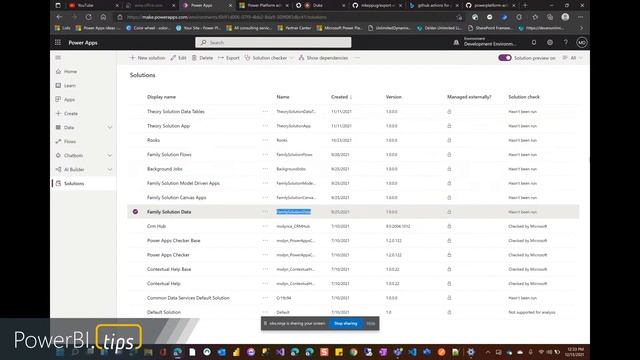640x360 pixels.
Task: Sort by Created column header
Action: click(x=341, y=97)
